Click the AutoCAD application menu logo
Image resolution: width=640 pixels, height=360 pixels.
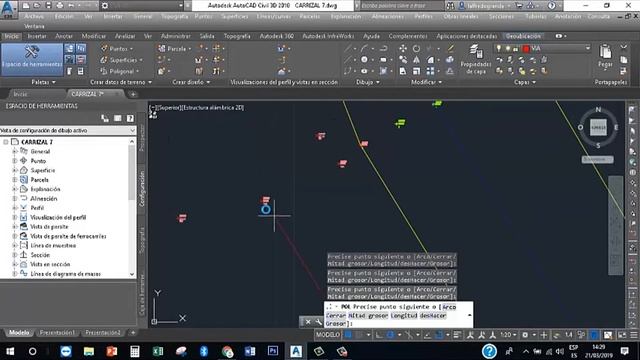pos(8,9)
